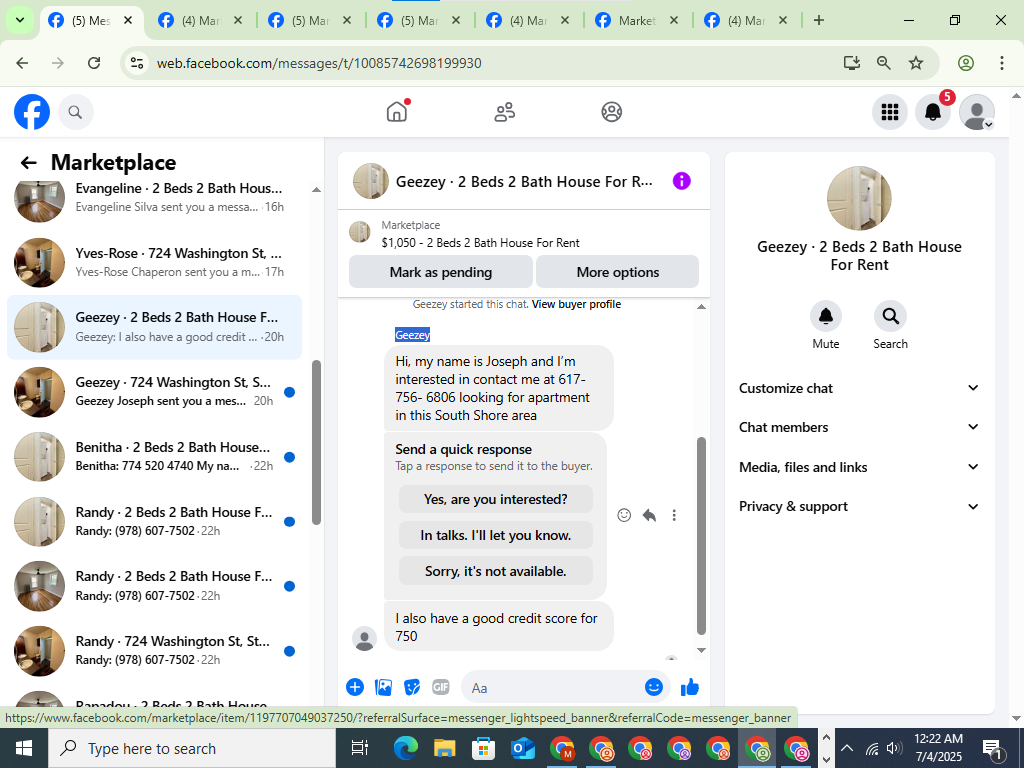Reload the page in browser
Image resolution: width=1024 pixels, height=768 pixels.
tap(94, 63)
